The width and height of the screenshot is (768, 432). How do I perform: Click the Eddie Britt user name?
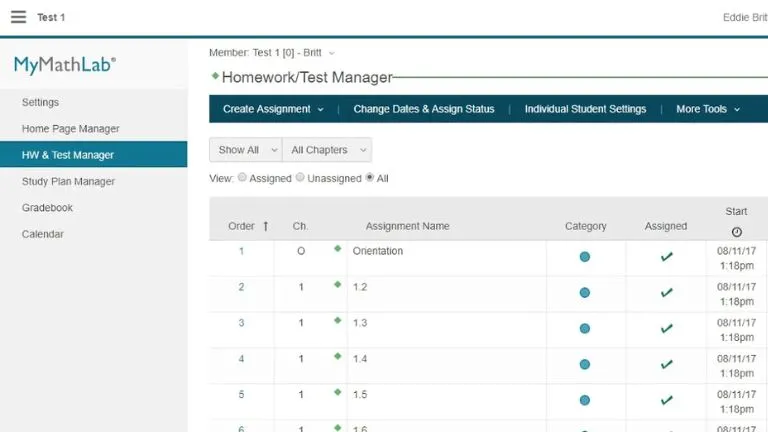745,18
